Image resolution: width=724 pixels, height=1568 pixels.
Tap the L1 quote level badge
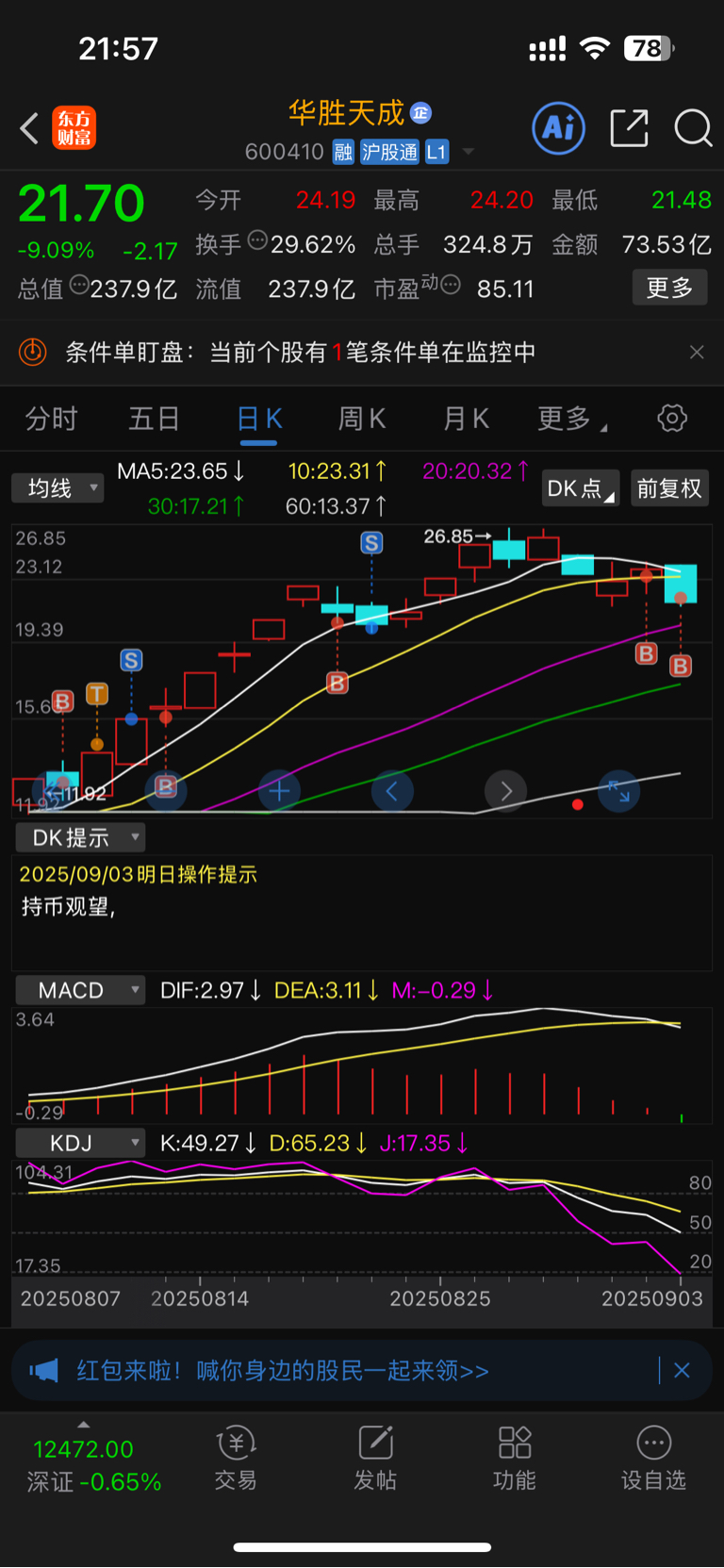click(x=436, y=152)
